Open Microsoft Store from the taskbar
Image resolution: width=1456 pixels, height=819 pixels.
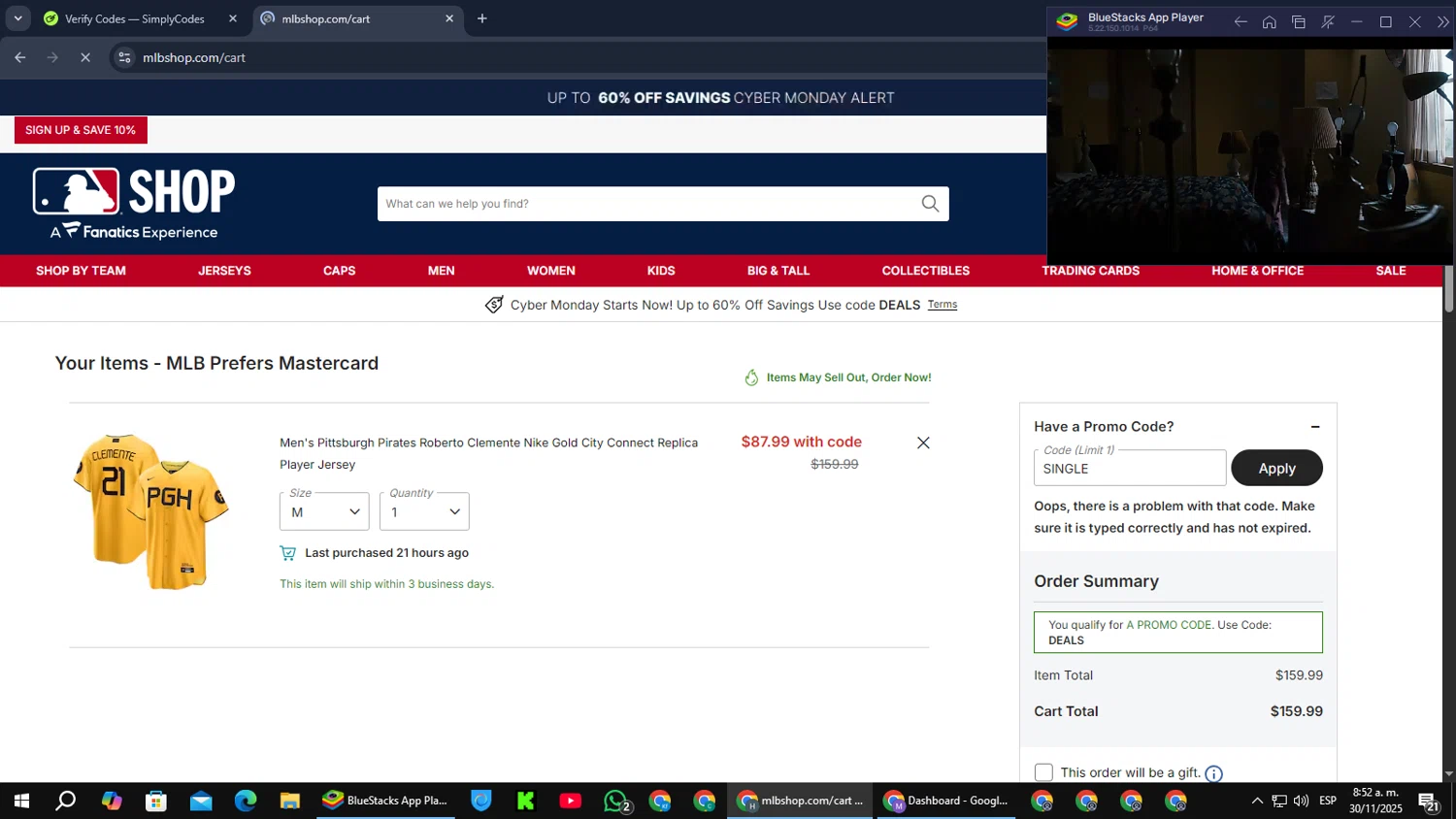click(156, 801)
